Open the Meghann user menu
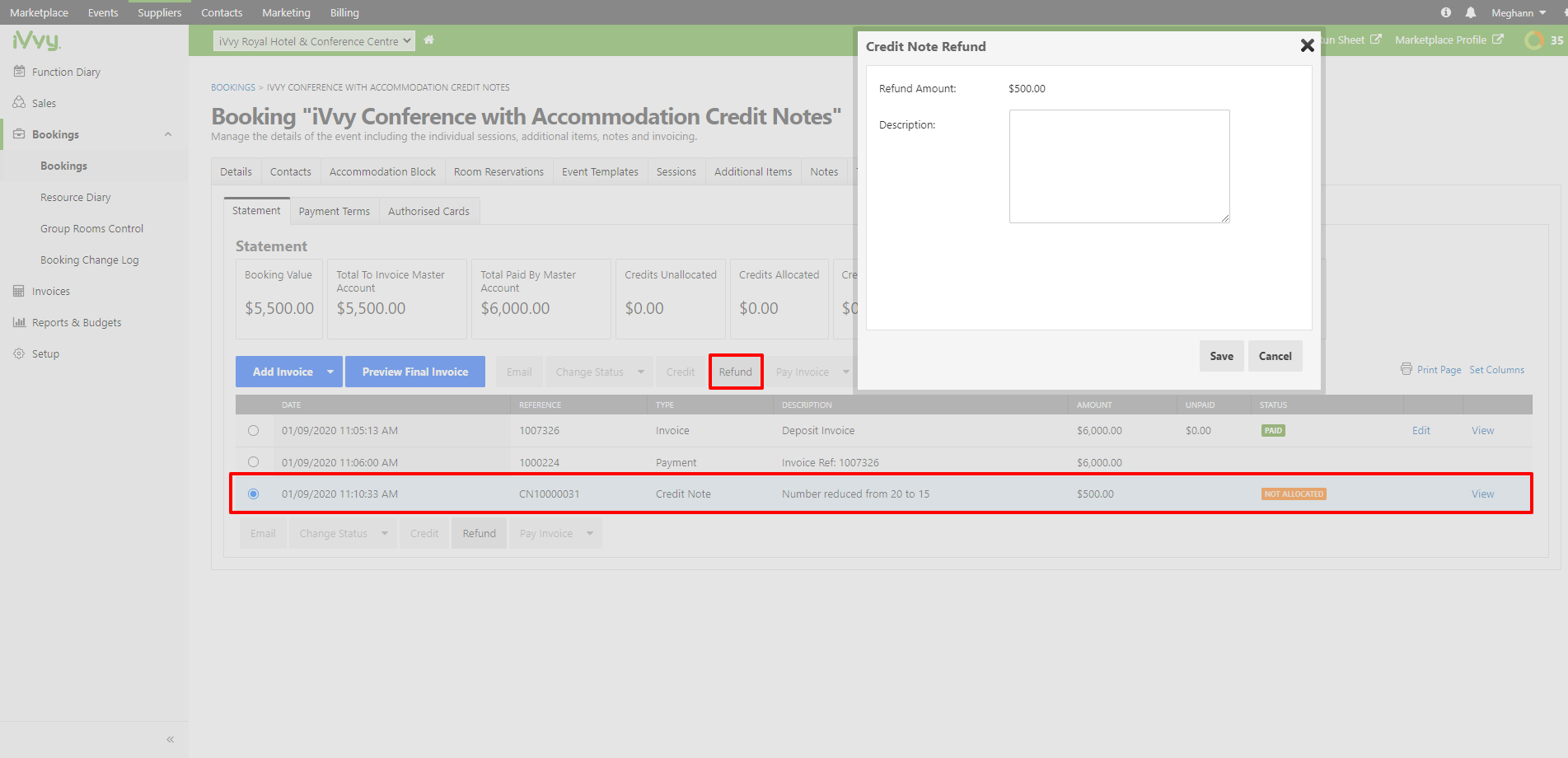Image resolution: width=1568 pixels, height=758 pixels. (x=1519, y=12)
